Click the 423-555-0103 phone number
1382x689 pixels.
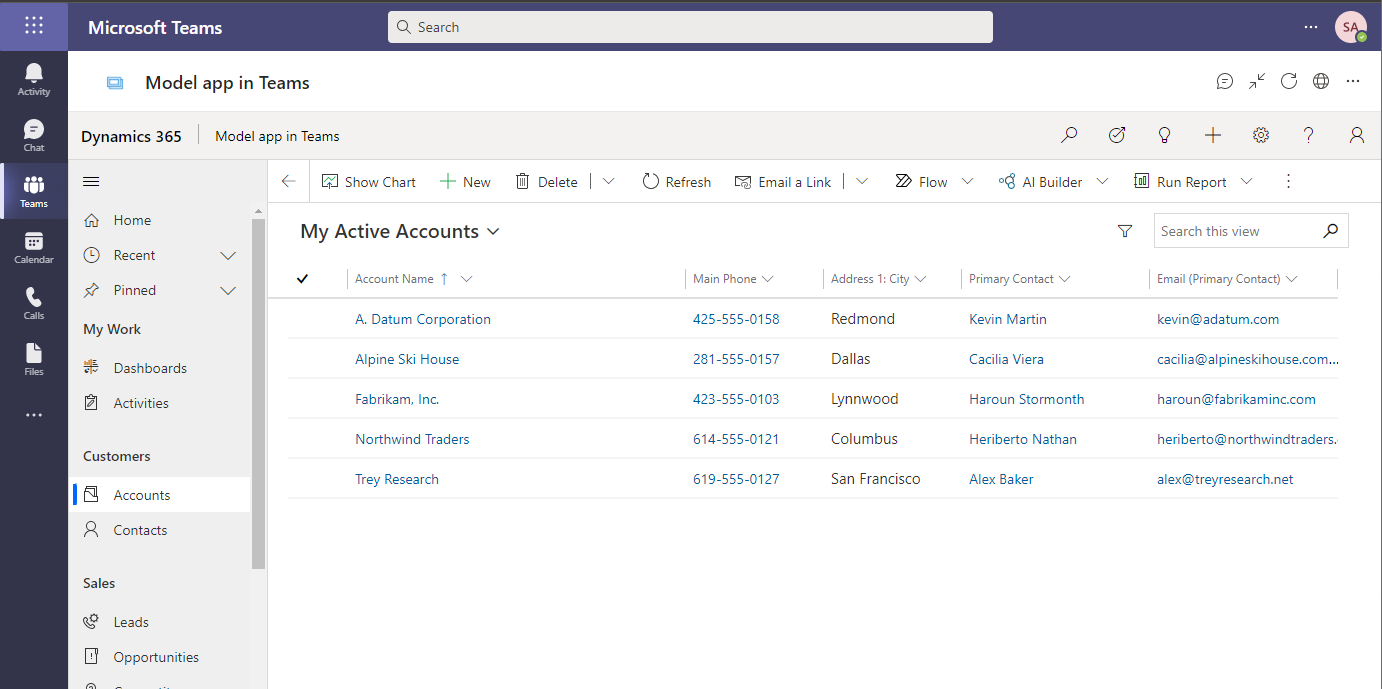tap(736, 399)
